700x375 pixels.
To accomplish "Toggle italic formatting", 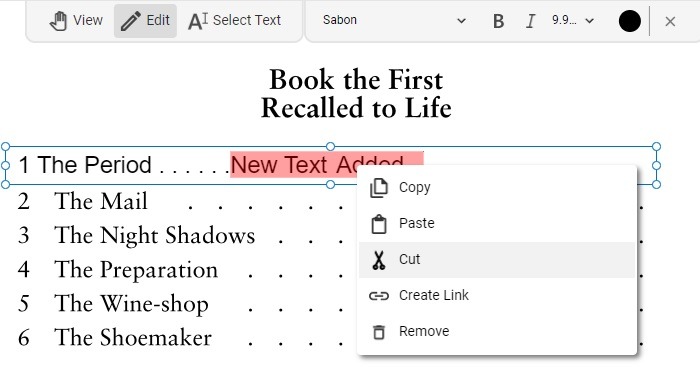I will pos(530,21).
